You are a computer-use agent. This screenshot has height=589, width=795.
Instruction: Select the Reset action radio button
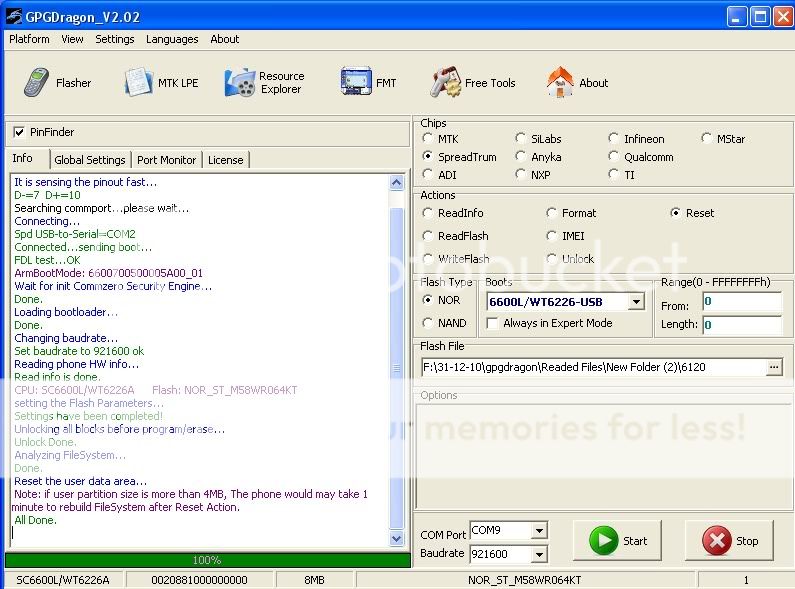coord(675,213)
